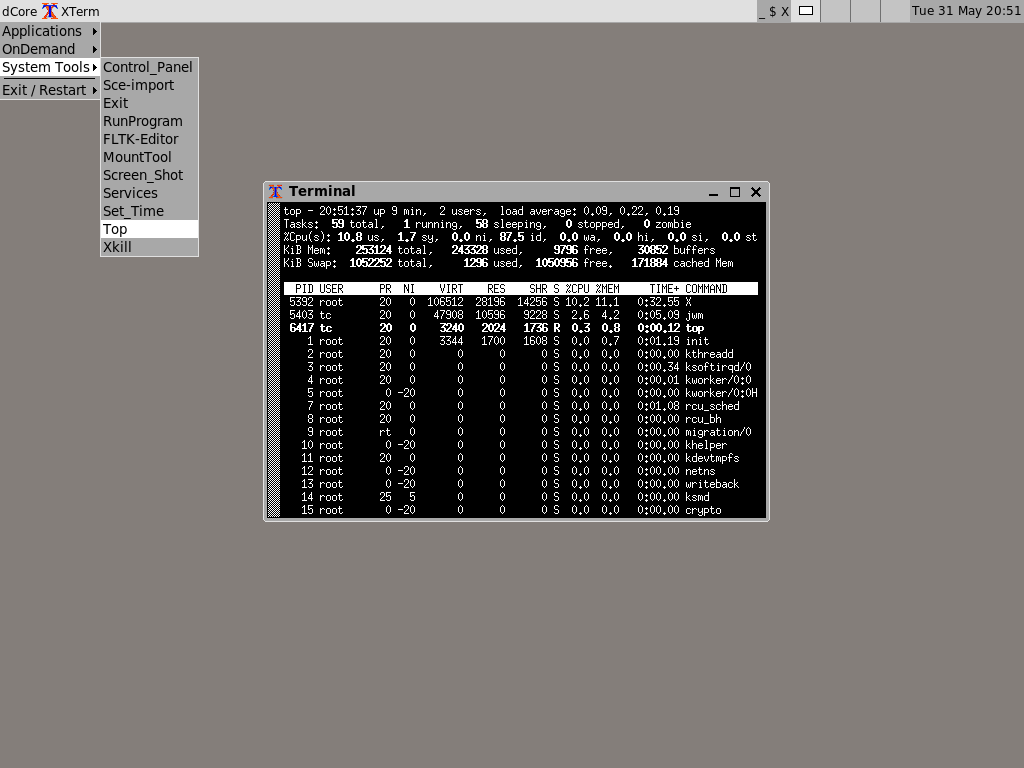The width and height of the screenshot is (1024, 768).
Task: Switch to the last virtual desktop in the pager
Action: (894, 11)
